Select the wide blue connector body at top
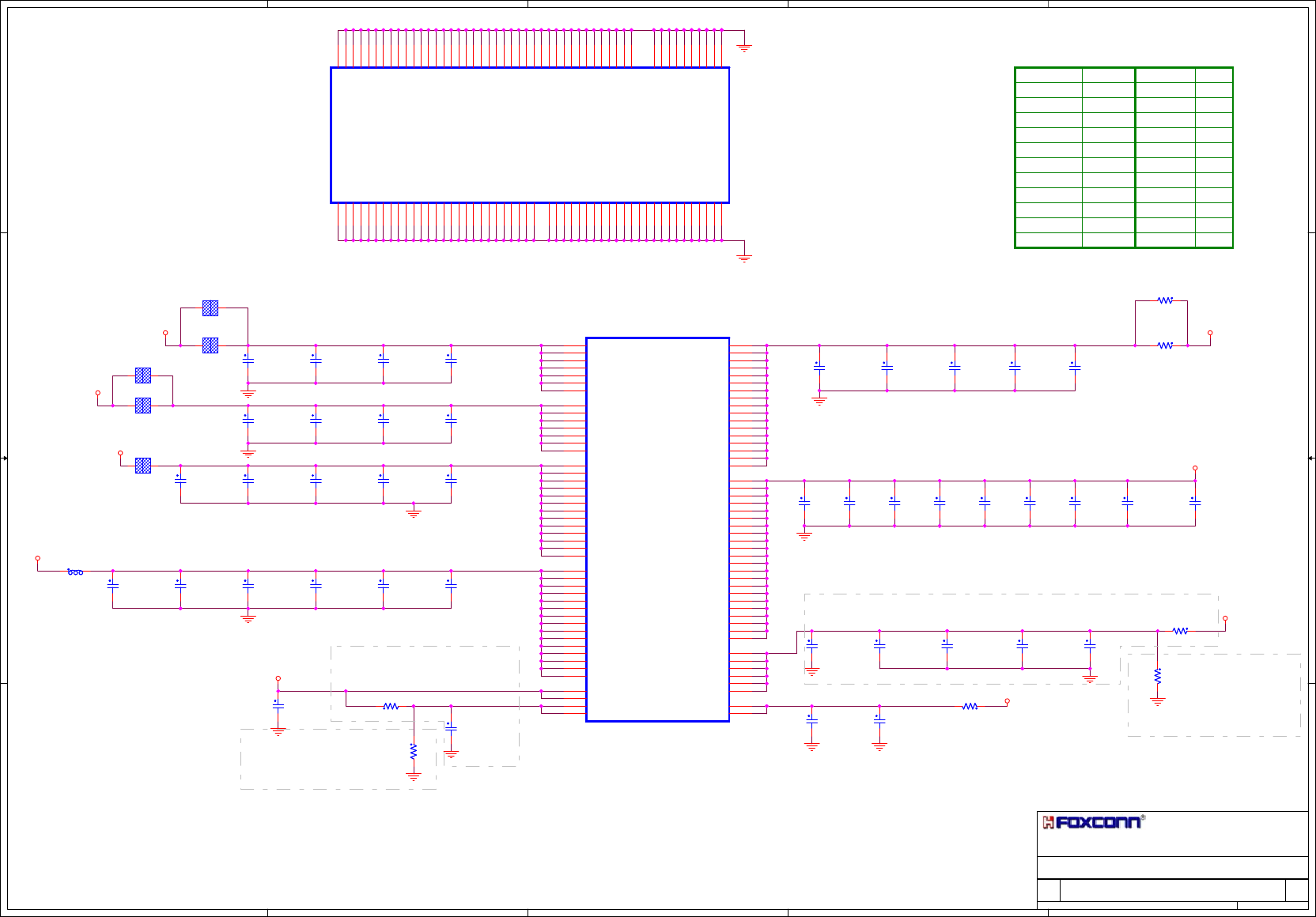This screenshot has width=1316, height=917. 530,135
